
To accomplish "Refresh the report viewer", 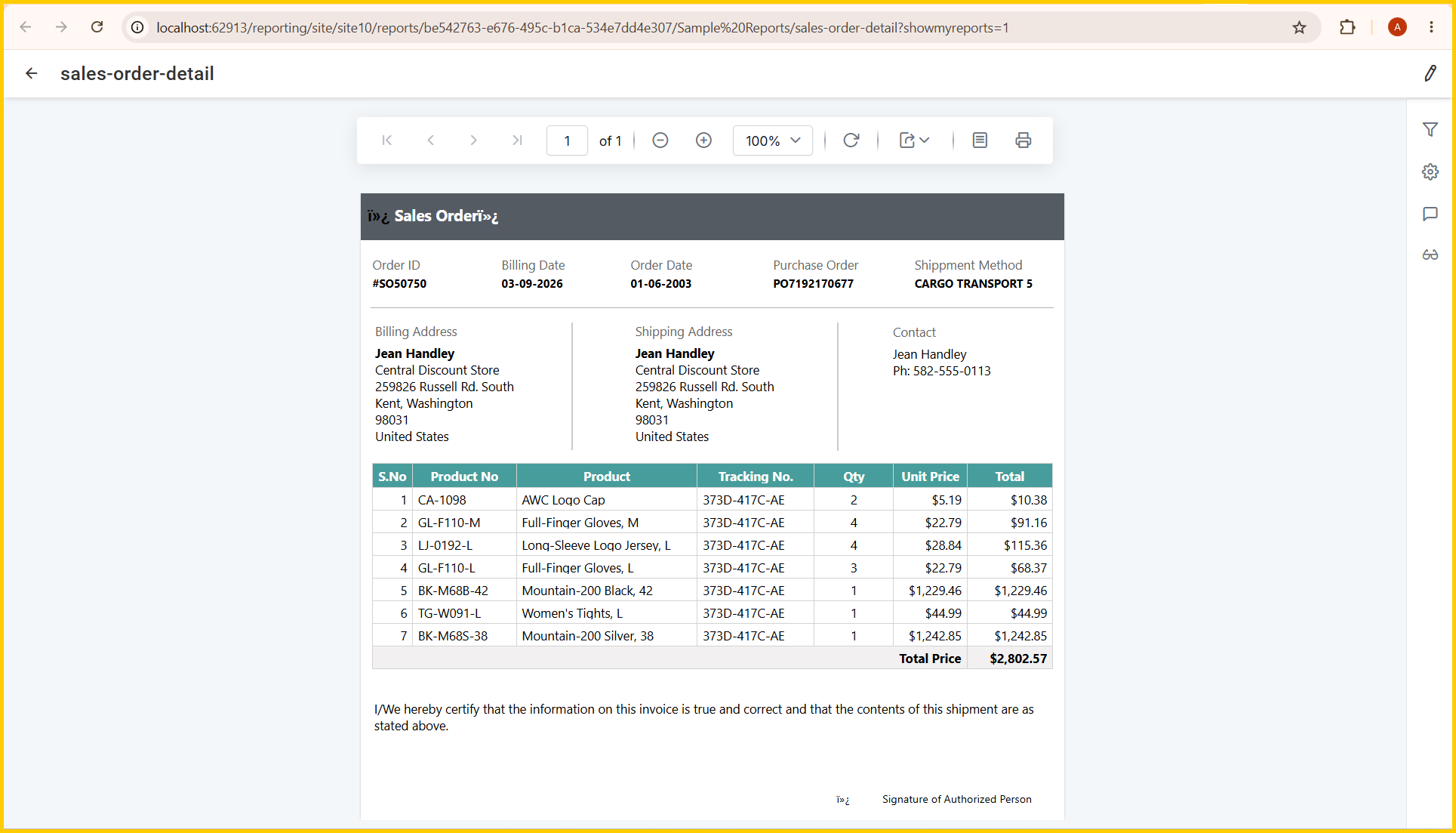I will point(851,140).
